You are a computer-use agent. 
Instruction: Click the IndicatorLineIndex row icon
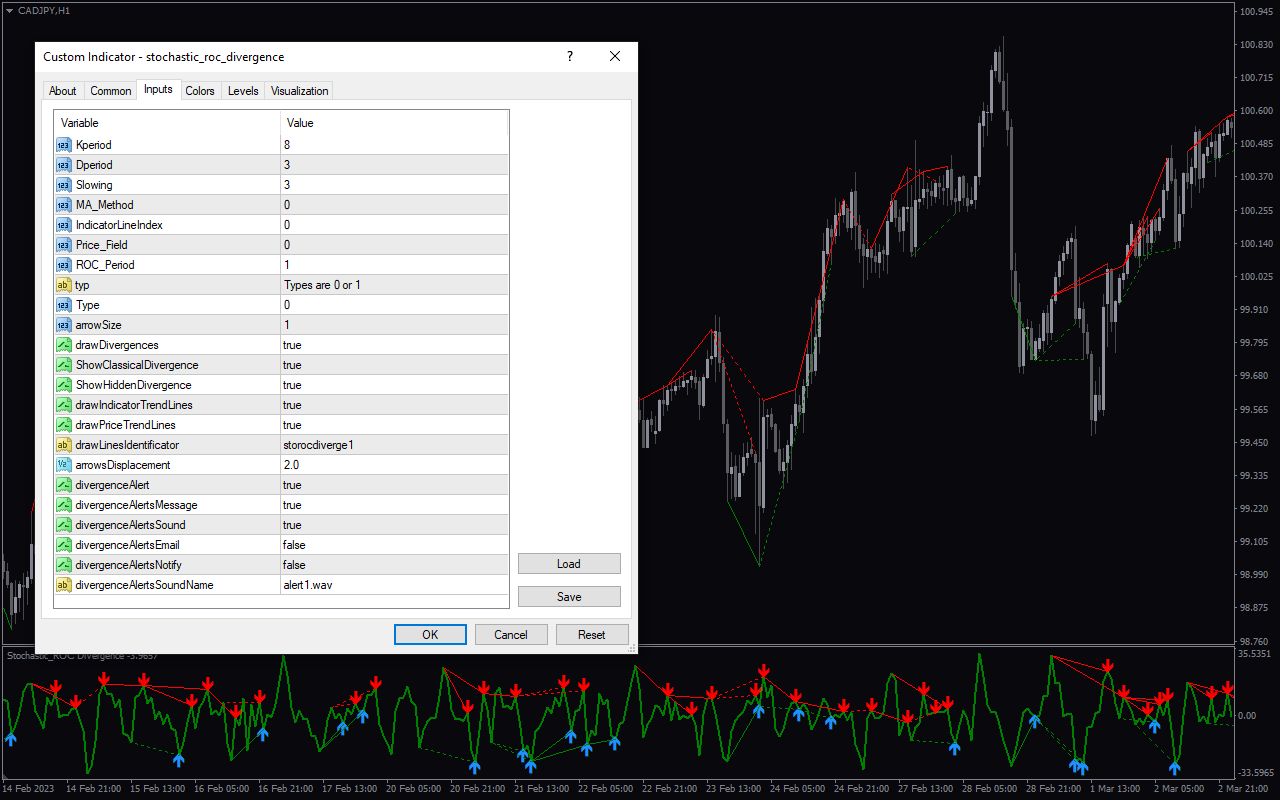64,225
